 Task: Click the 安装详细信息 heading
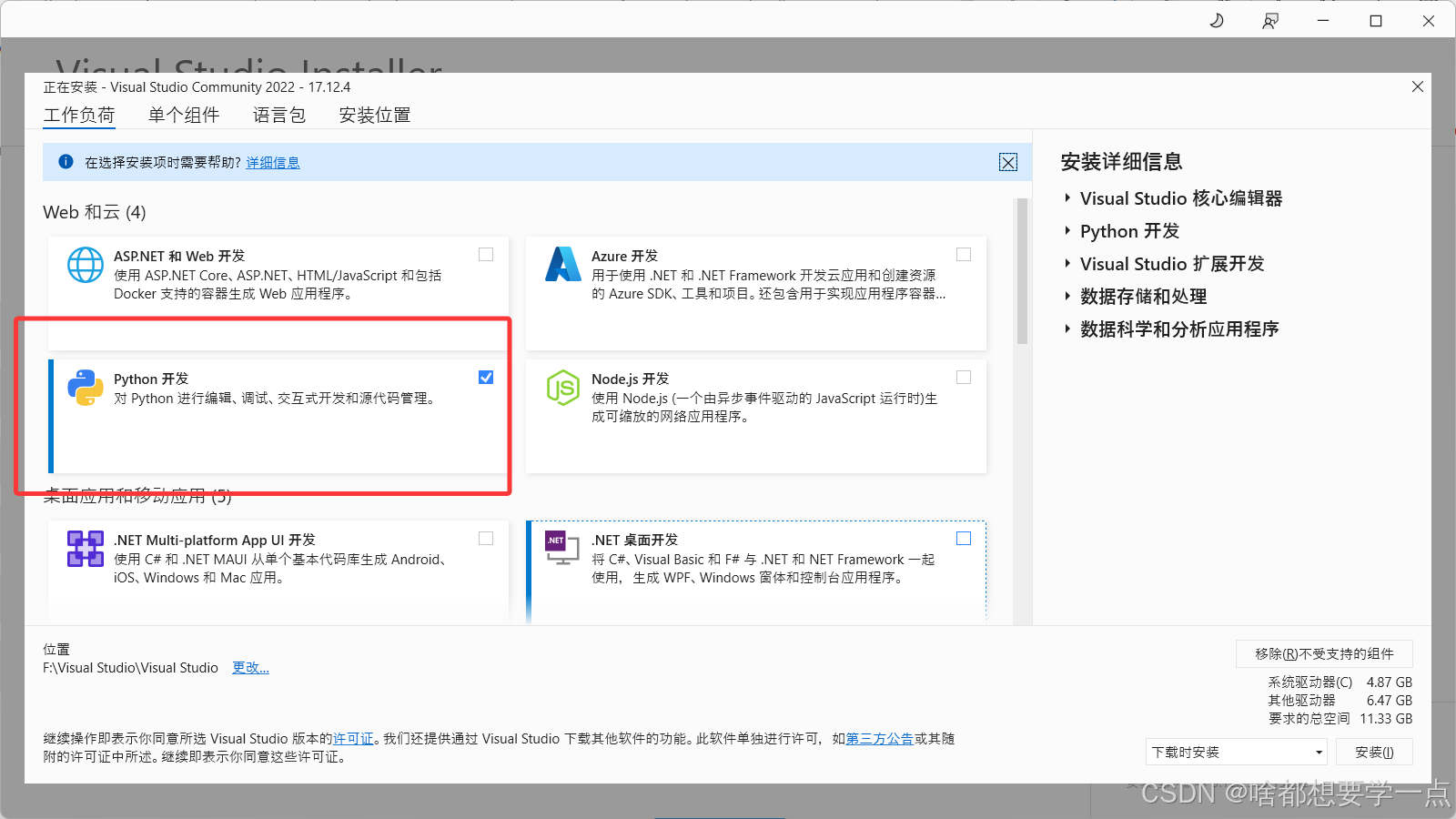[x=1121, y=162]
